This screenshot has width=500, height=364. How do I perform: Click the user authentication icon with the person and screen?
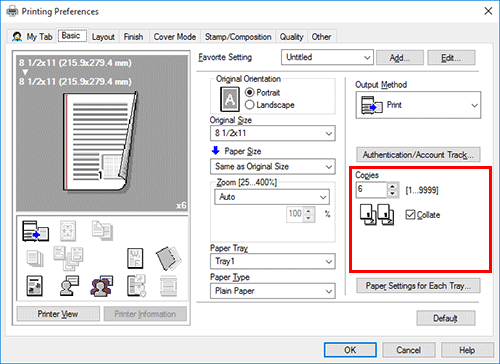[69, 286]
